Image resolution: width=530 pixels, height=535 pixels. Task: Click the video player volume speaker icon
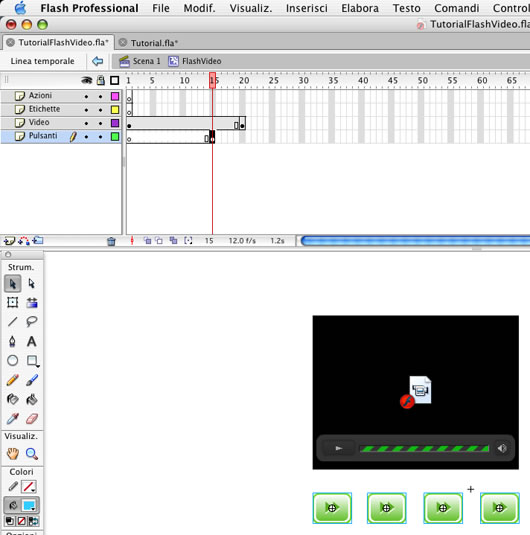tap(502, 448)
